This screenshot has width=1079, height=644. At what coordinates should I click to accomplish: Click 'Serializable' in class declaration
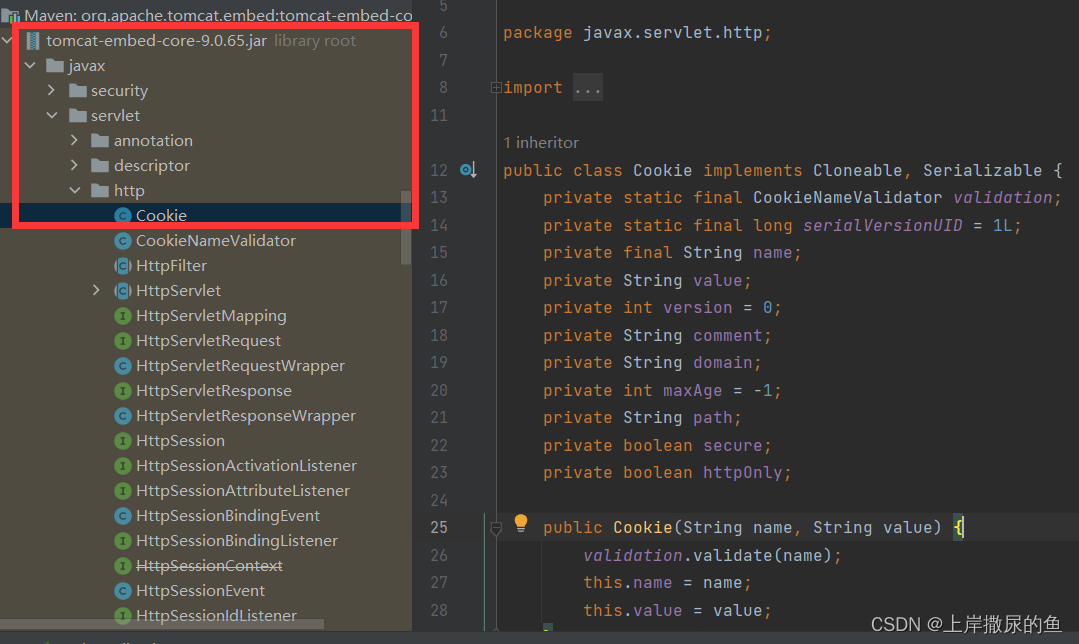coord(982,170)
